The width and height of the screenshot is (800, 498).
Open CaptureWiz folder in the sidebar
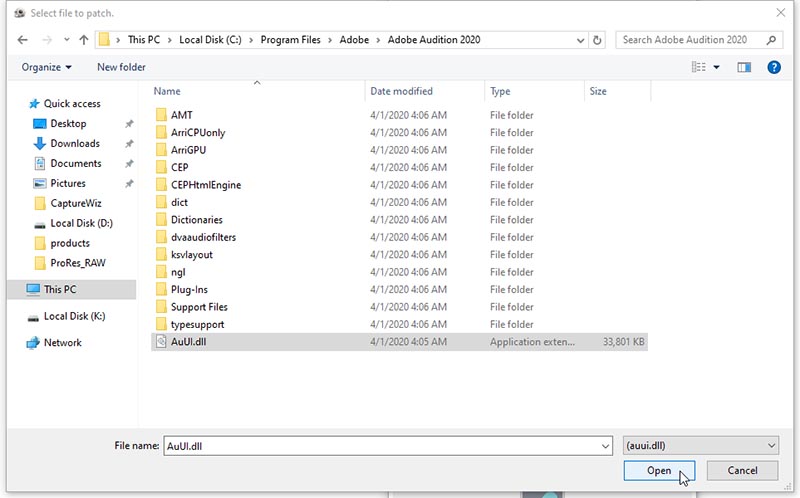(68, 203)
